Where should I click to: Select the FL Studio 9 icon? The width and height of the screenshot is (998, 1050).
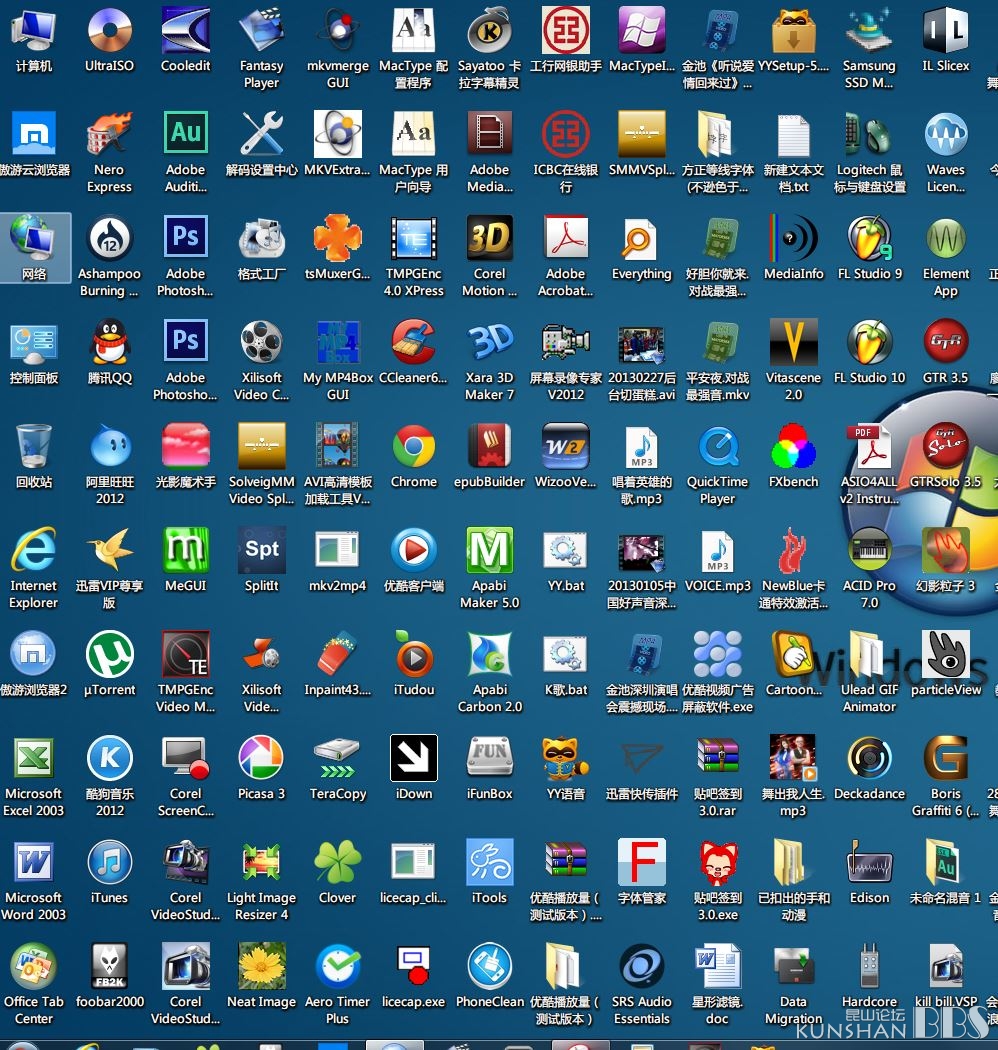pyautogui.click(x=869, y=238)
